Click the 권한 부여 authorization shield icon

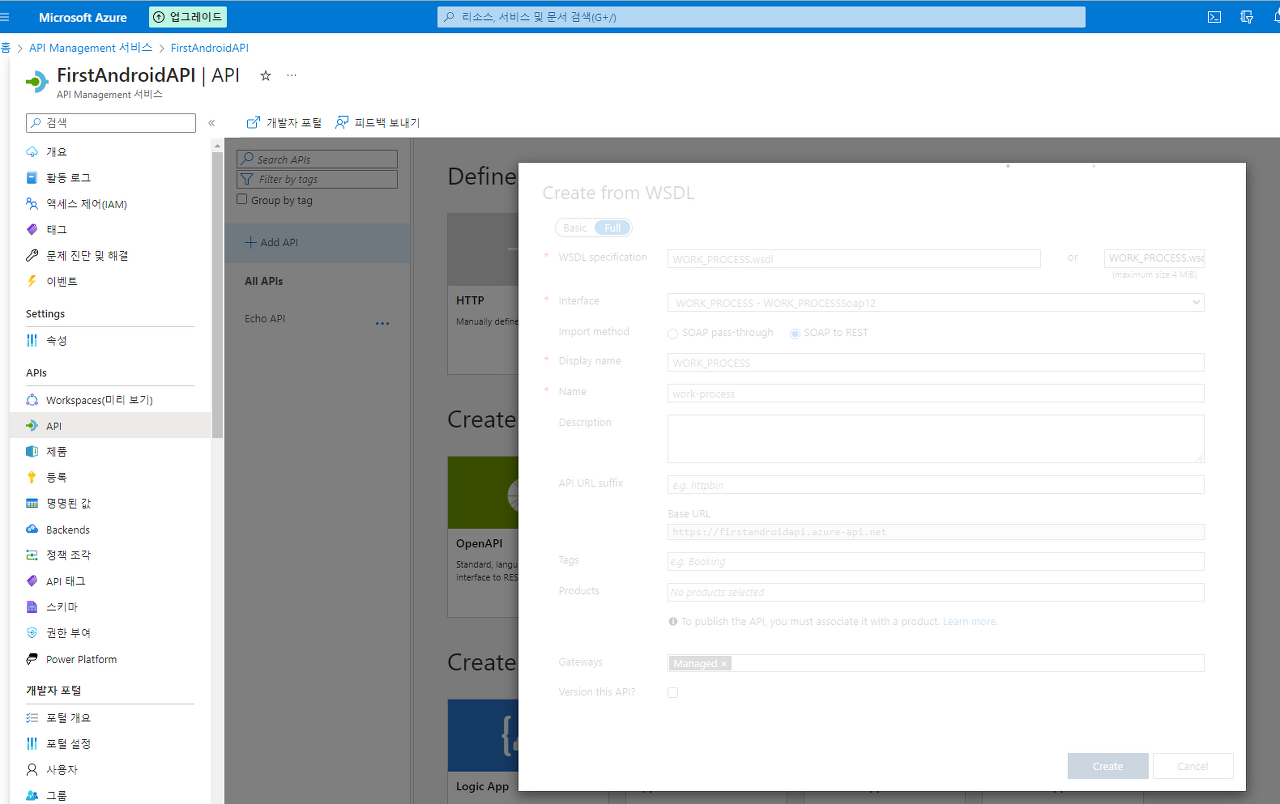pyautogui.click(x=32, y=633)
